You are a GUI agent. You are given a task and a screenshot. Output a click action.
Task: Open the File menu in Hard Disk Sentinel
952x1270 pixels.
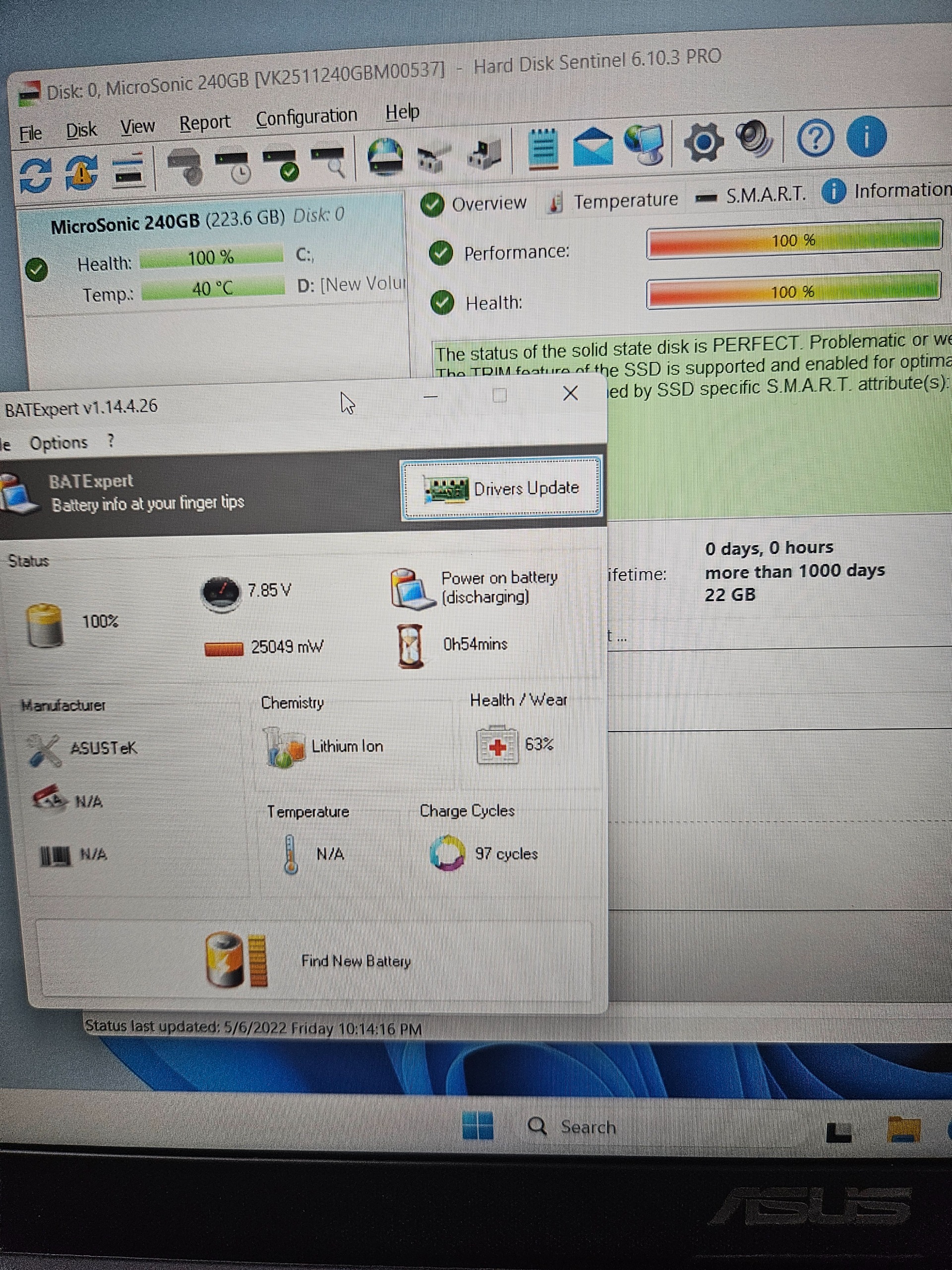point(30,133)
